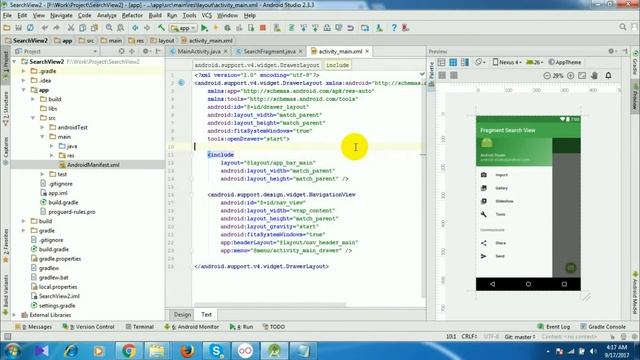Click the Save All toolbar icon

click(18, 28)
